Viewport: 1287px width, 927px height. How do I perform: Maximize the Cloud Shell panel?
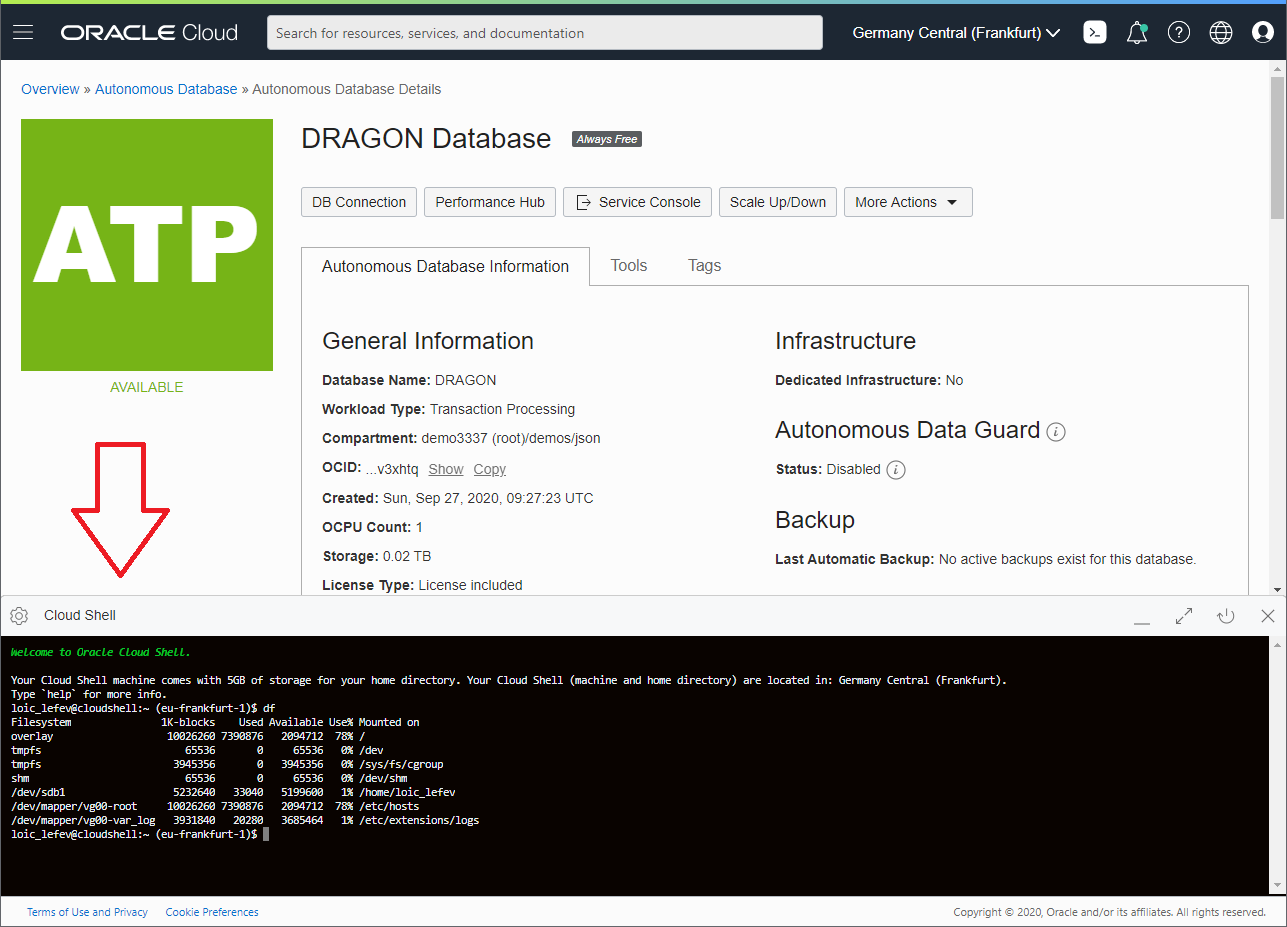(1184, 616)
